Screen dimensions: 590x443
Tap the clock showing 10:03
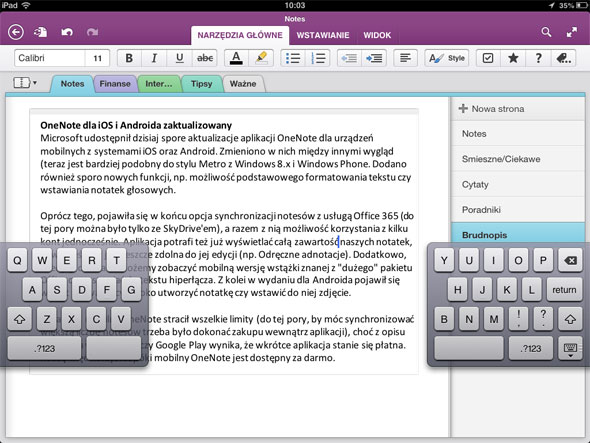(x=295, y=5)
